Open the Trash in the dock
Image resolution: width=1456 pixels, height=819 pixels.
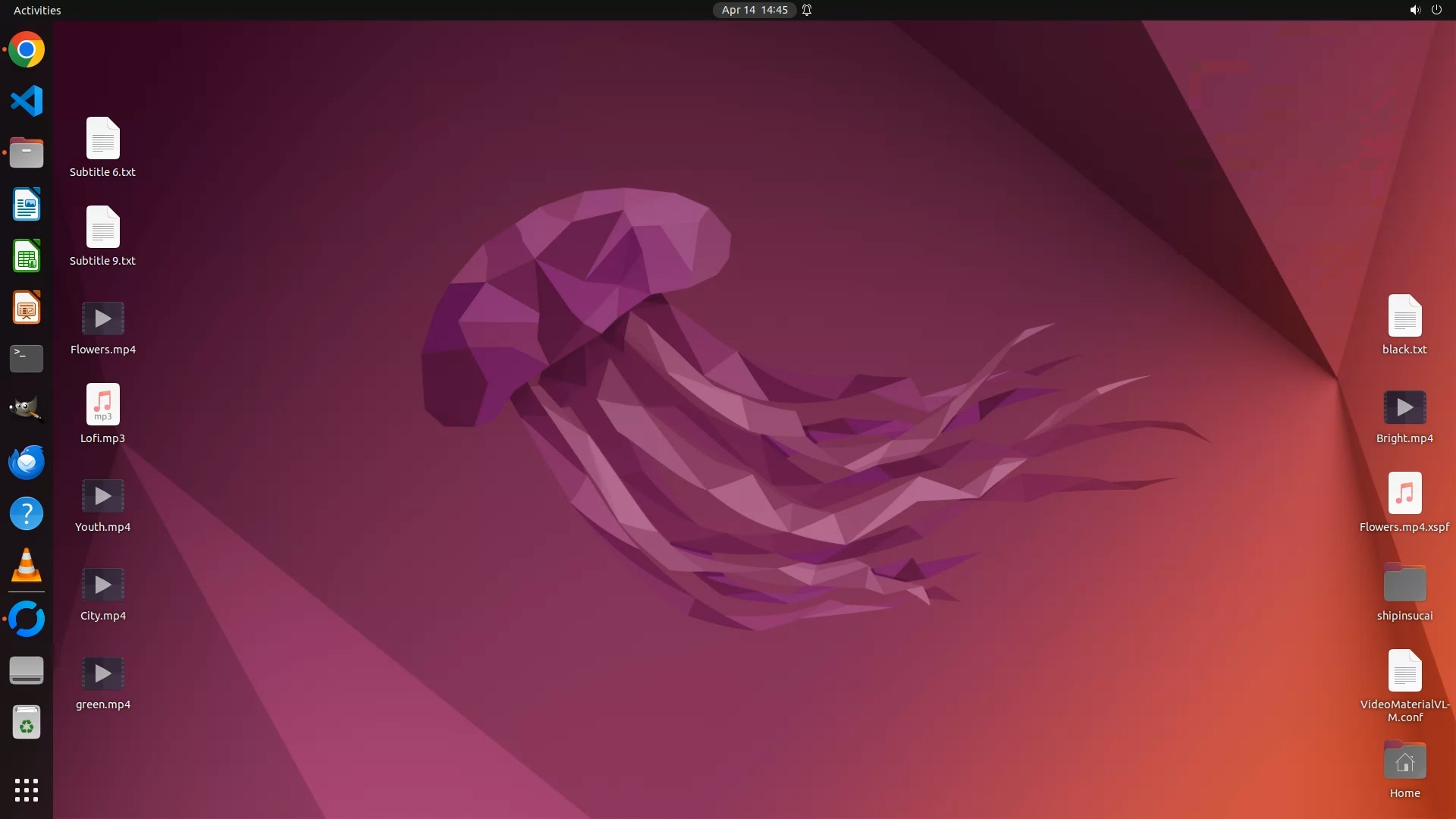[x=27, y=723]
